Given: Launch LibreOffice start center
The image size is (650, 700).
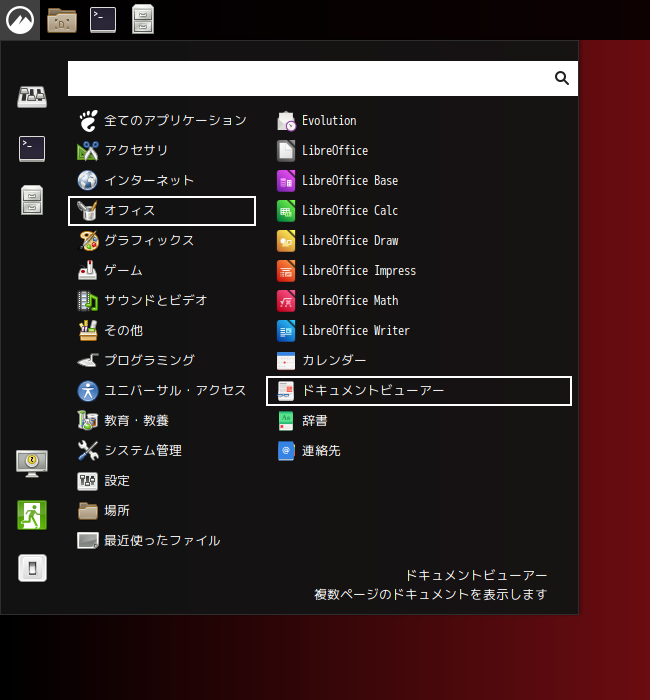Looking at the screenshot, I should [x=419, y=150].
